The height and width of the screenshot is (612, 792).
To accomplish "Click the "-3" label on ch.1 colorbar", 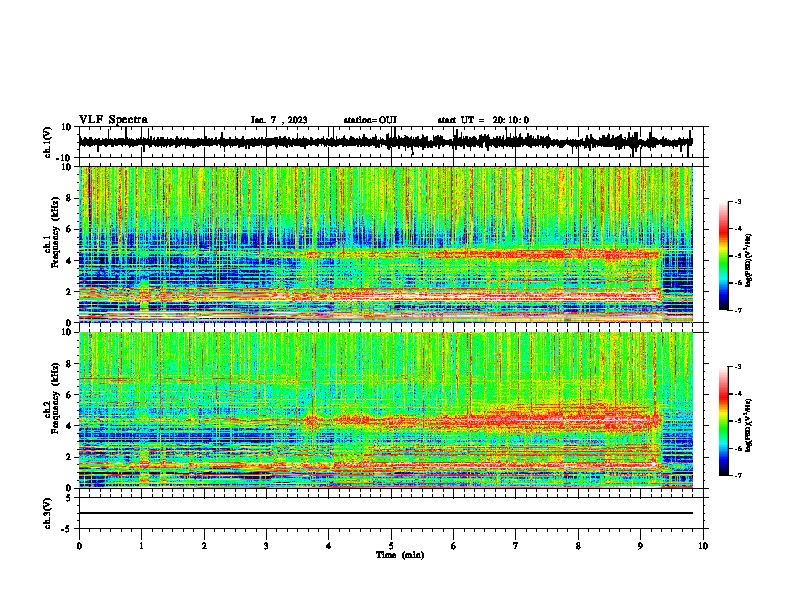I will tap(737, 202).
